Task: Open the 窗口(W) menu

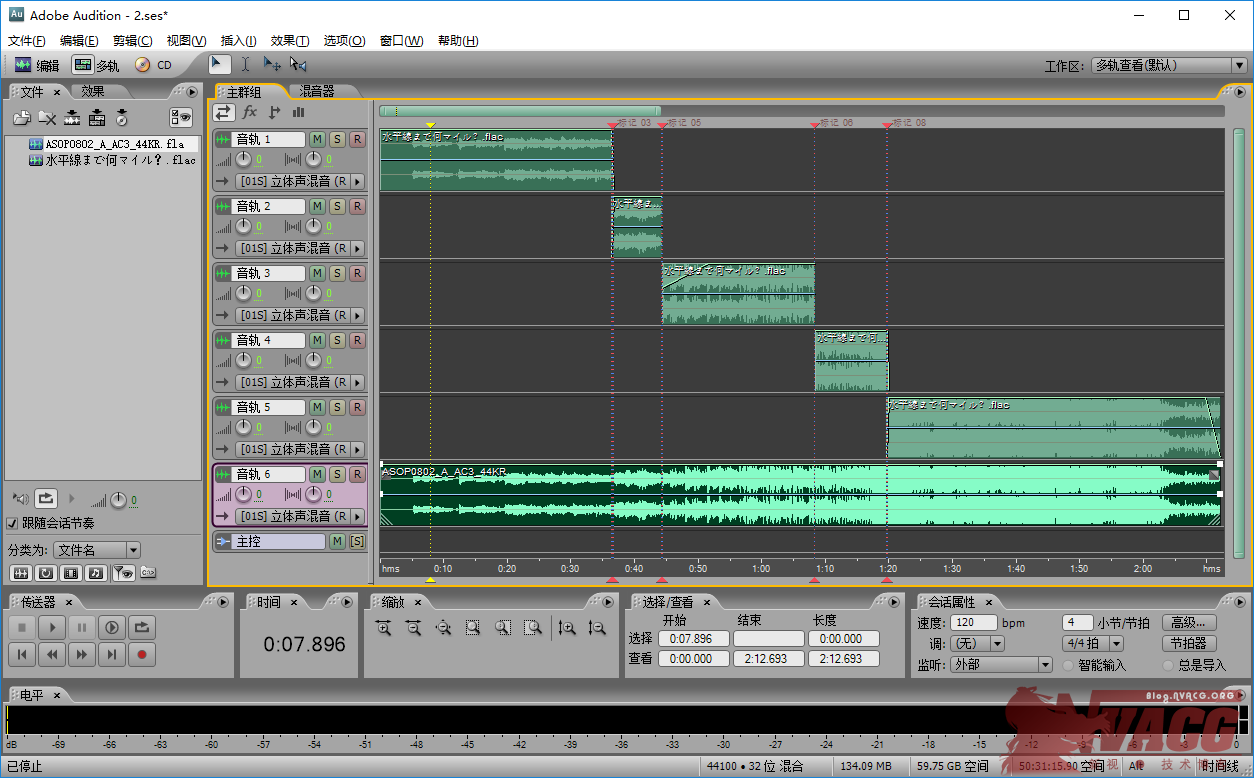Action: 401,41
